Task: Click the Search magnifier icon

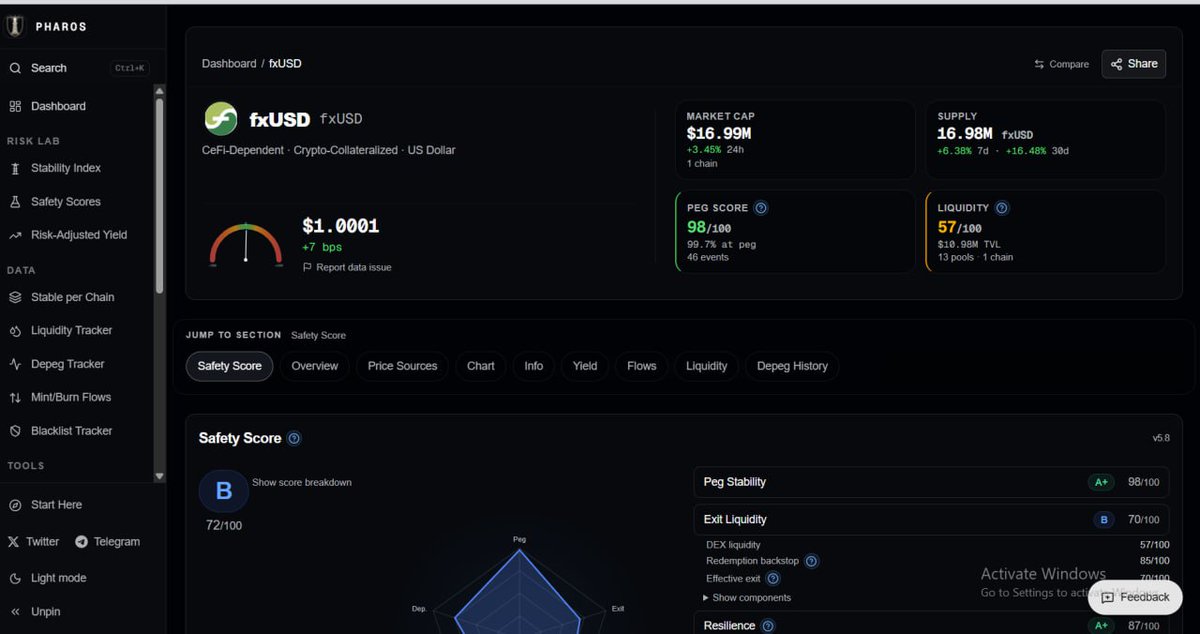Action: coord(15,68)
